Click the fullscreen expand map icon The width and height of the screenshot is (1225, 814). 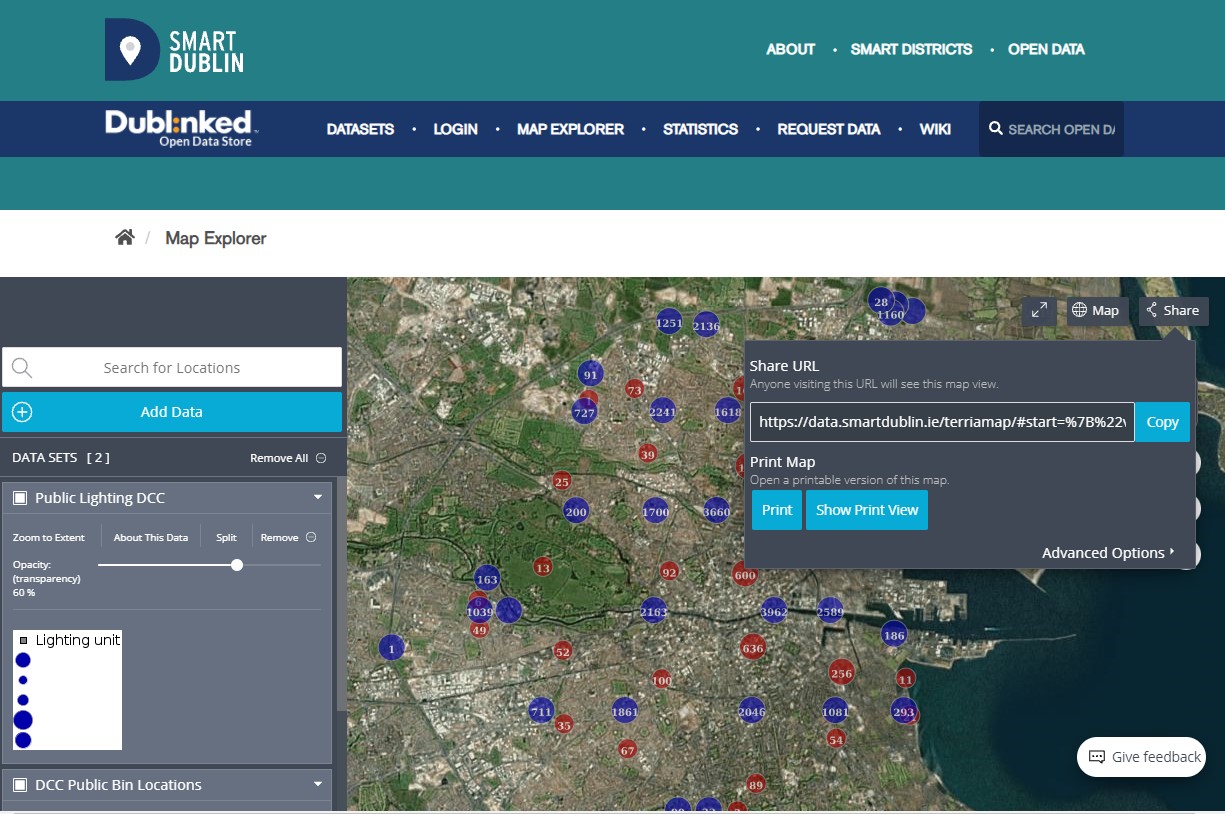tap(1039, 310)
